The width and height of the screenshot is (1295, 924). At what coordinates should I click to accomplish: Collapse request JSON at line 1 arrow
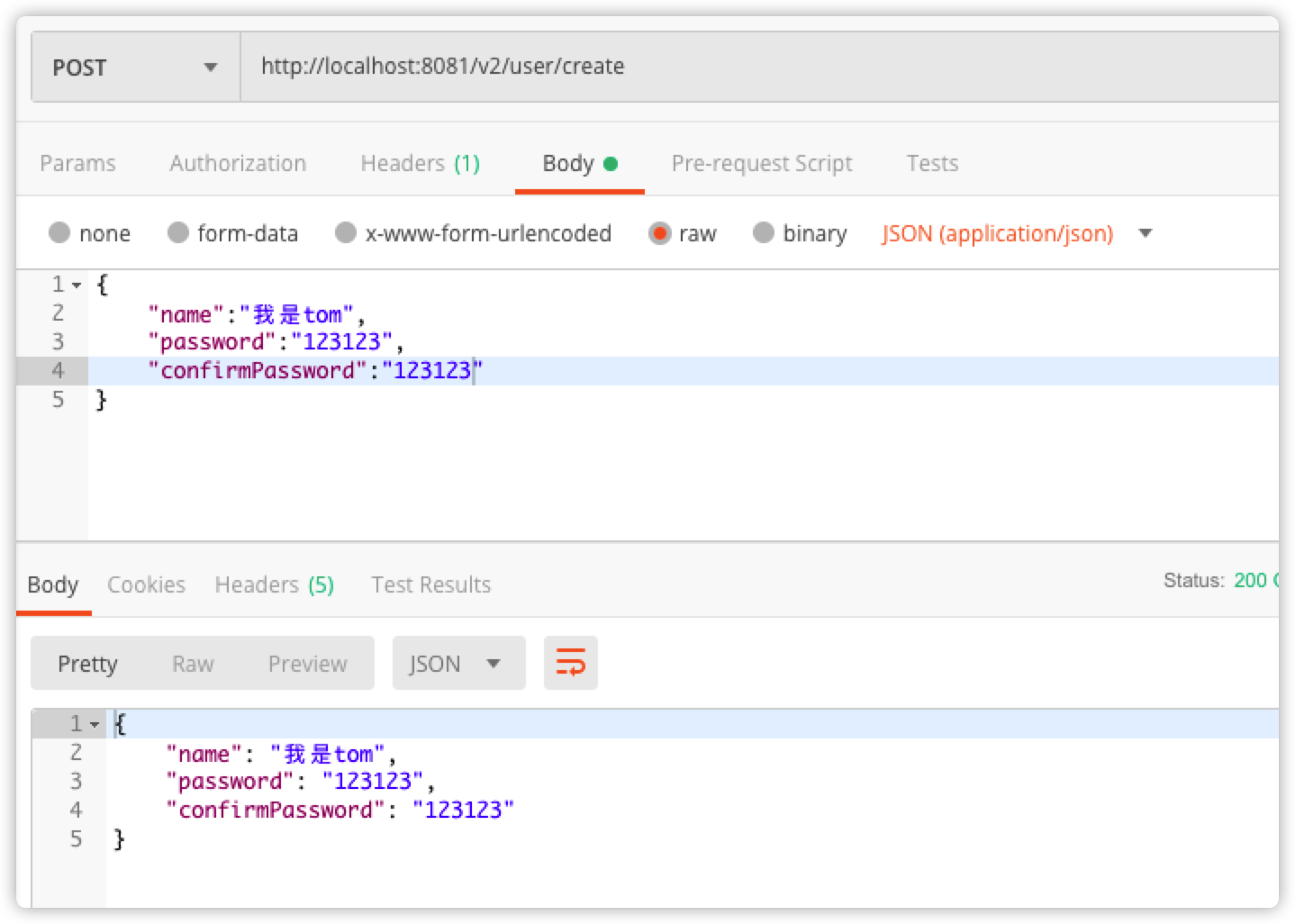77,285
